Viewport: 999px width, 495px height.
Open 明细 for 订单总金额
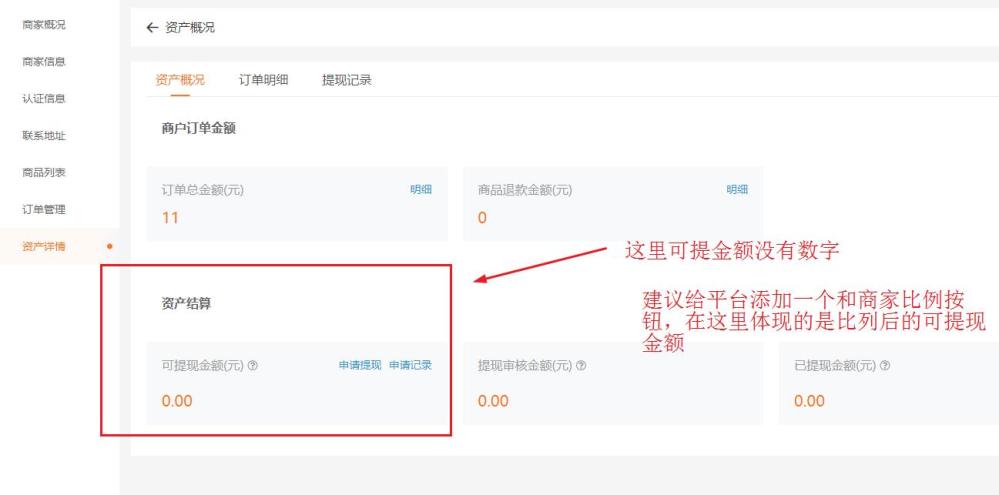tap(421, 189)
